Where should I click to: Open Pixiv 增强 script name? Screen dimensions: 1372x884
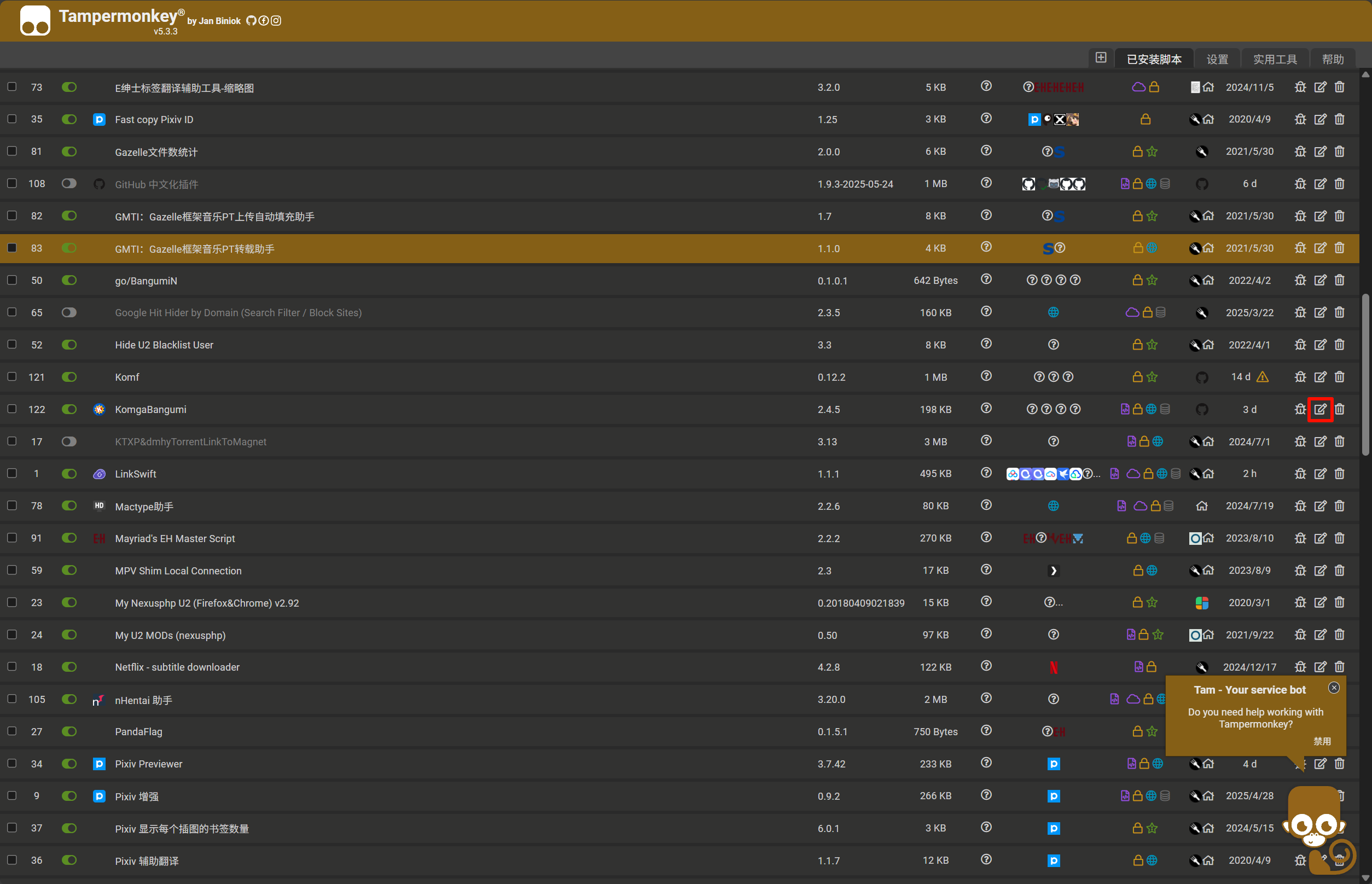click(x=137, y=796)
